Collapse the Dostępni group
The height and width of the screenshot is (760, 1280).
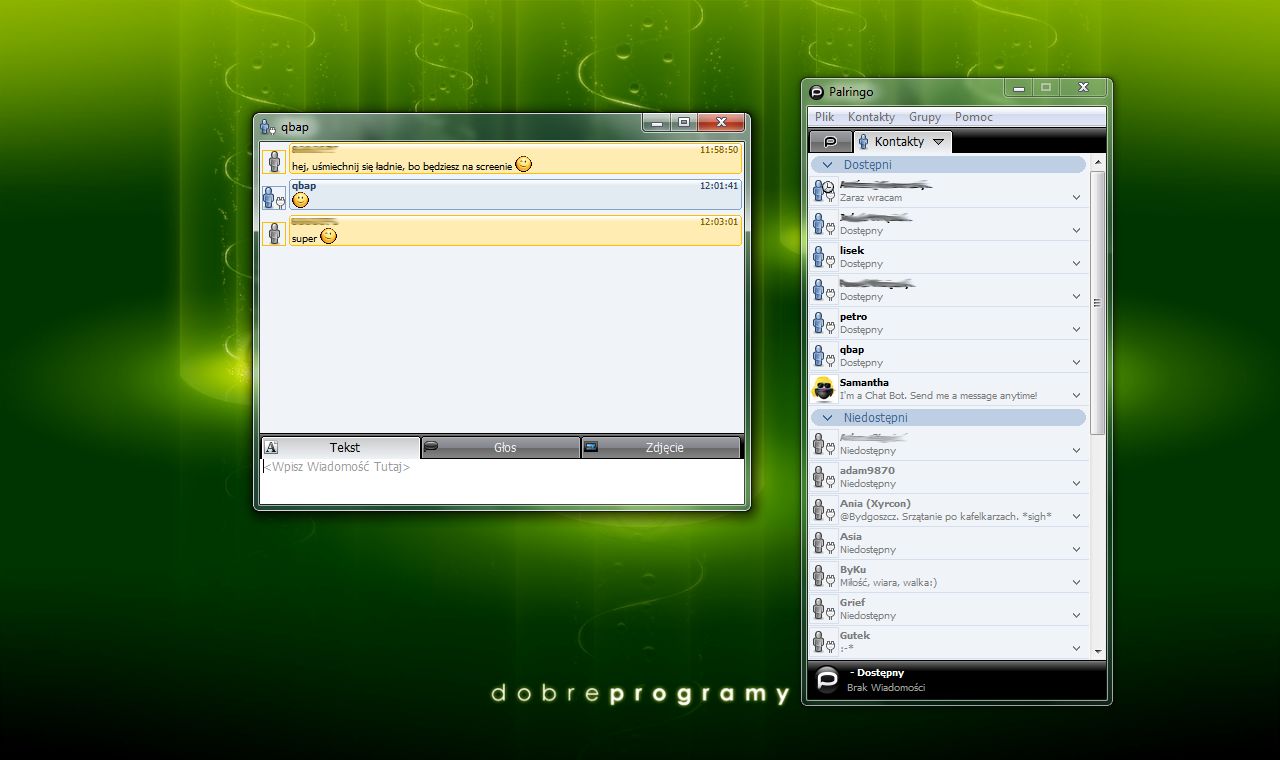(827, 165)
